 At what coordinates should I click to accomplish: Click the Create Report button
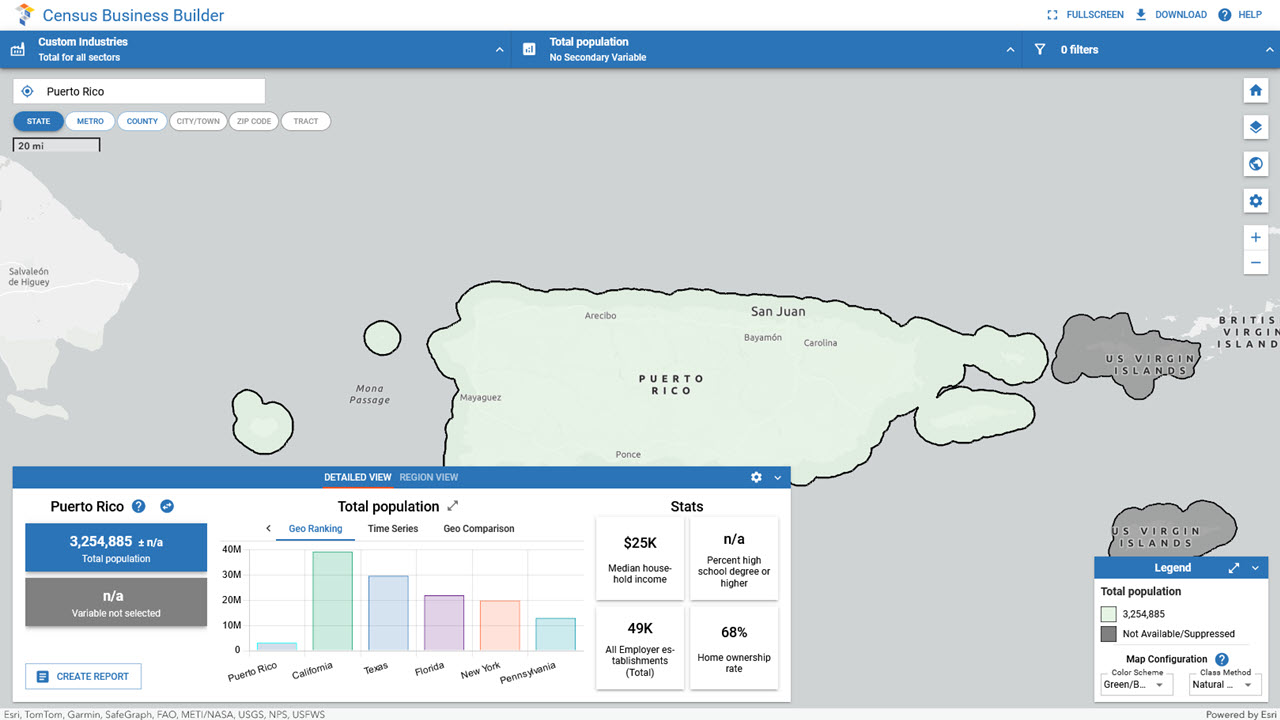pyautogui.click(x=83, y=676)
